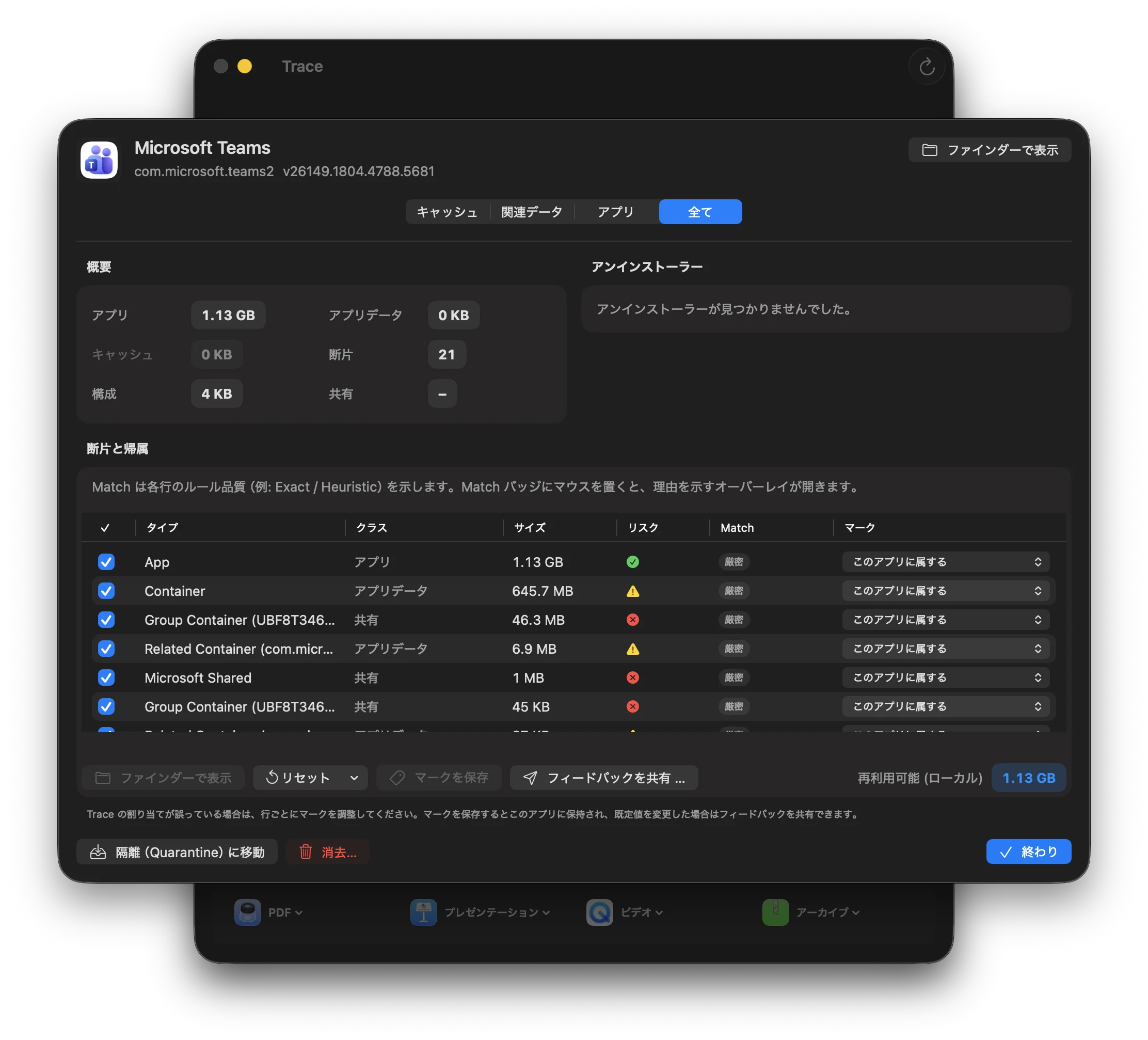Click the 厳密 badge for Microsoft Shared row

click(734, 678)
